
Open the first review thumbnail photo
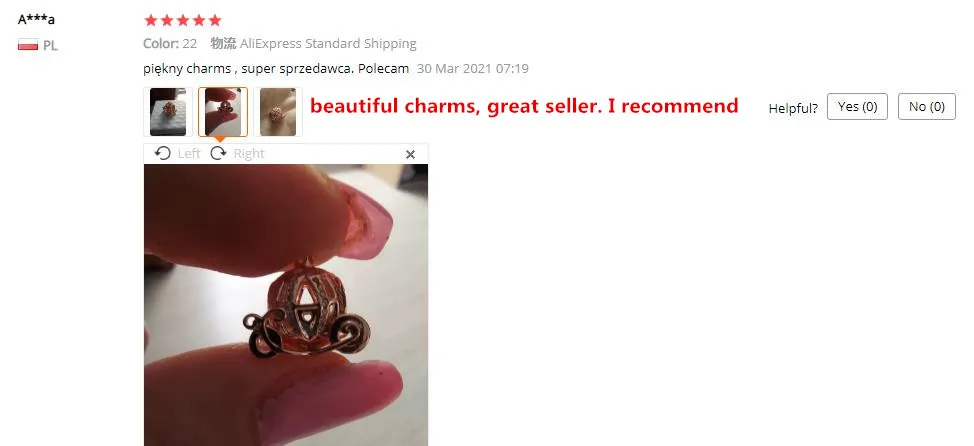coord(168,112)
